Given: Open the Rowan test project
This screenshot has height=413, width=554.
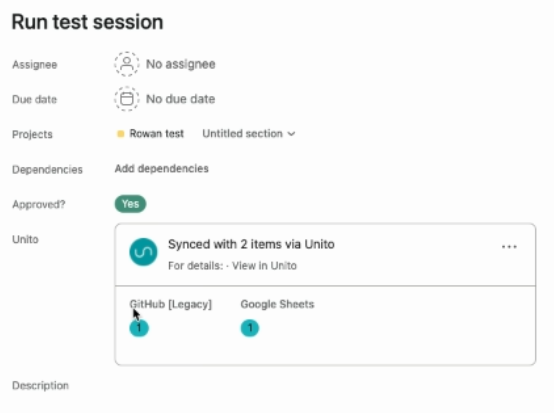Looking at the screenshot, I should point(157,134).
